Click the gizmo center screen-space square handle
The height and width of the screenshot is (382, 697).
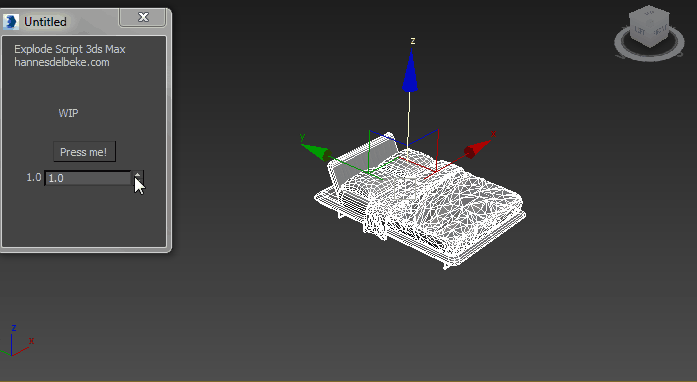pyautogui.click(x=405, y=188)
